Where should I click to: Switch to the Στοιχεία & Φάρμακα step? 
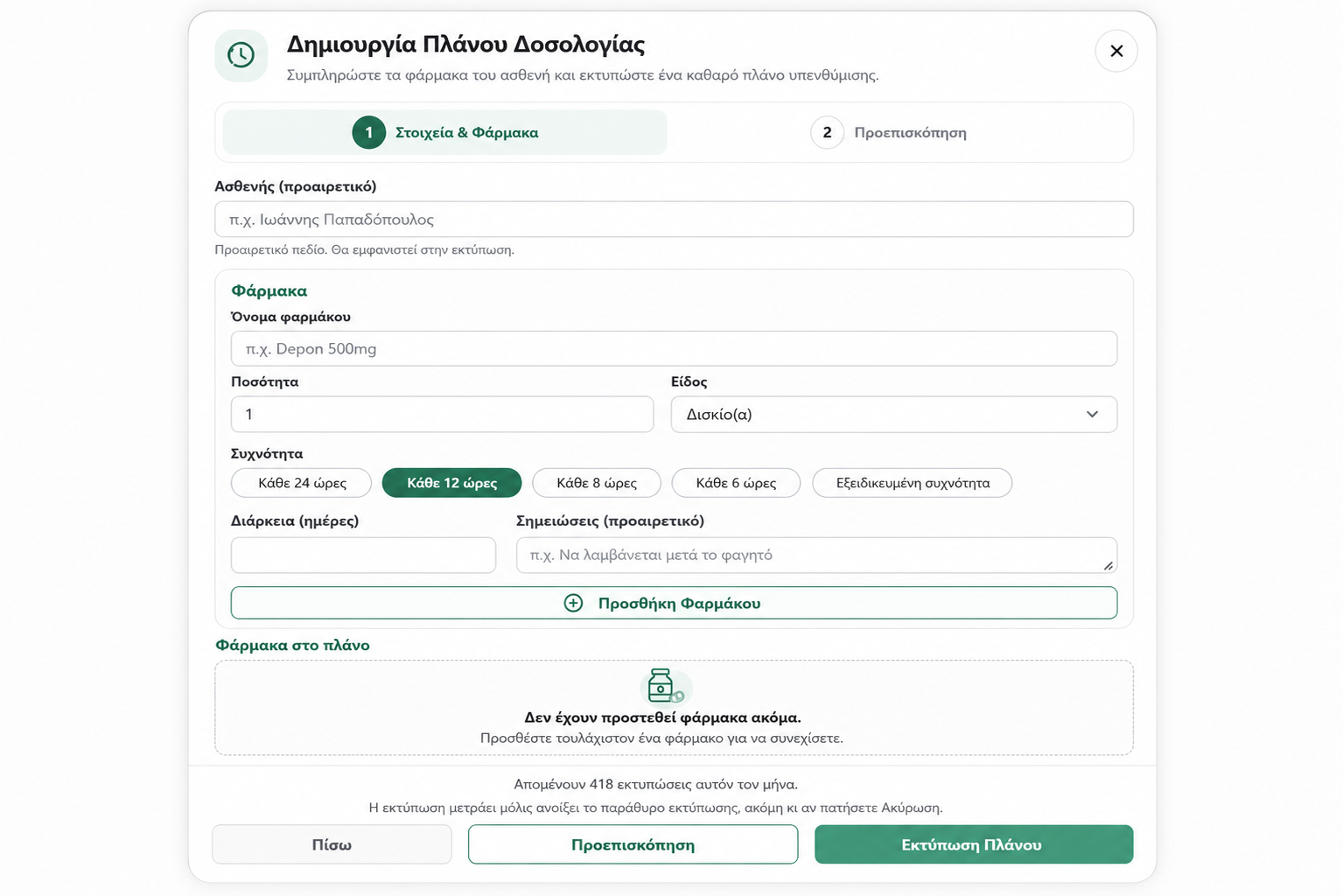(444, 132)
